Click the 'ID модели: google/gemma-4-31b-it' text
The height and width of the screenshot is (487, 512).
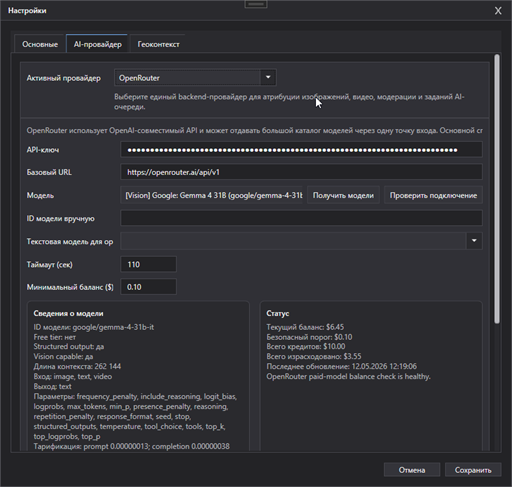click(94, 327)
